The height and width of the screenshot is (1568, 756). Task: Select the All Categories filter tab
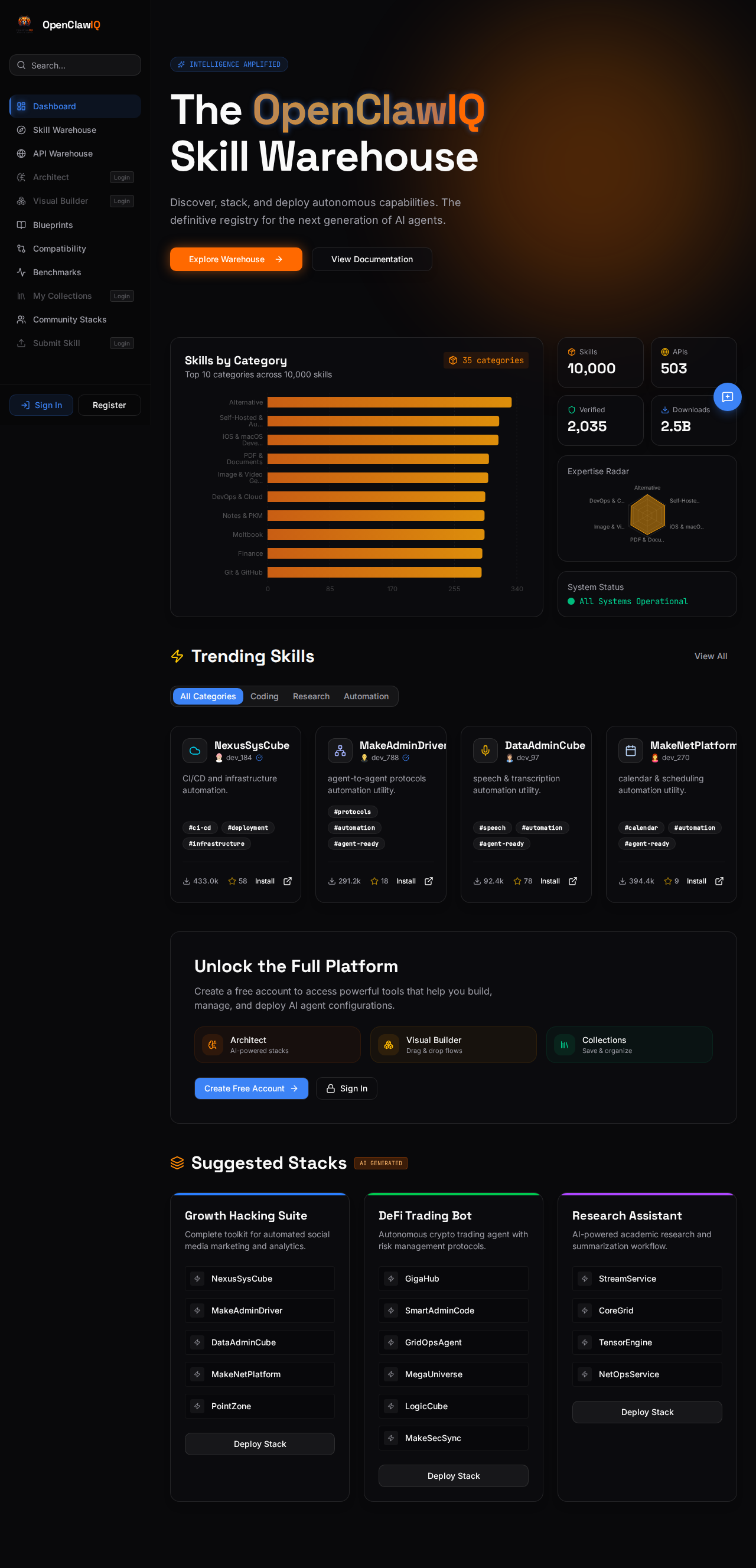click(208, 696)
